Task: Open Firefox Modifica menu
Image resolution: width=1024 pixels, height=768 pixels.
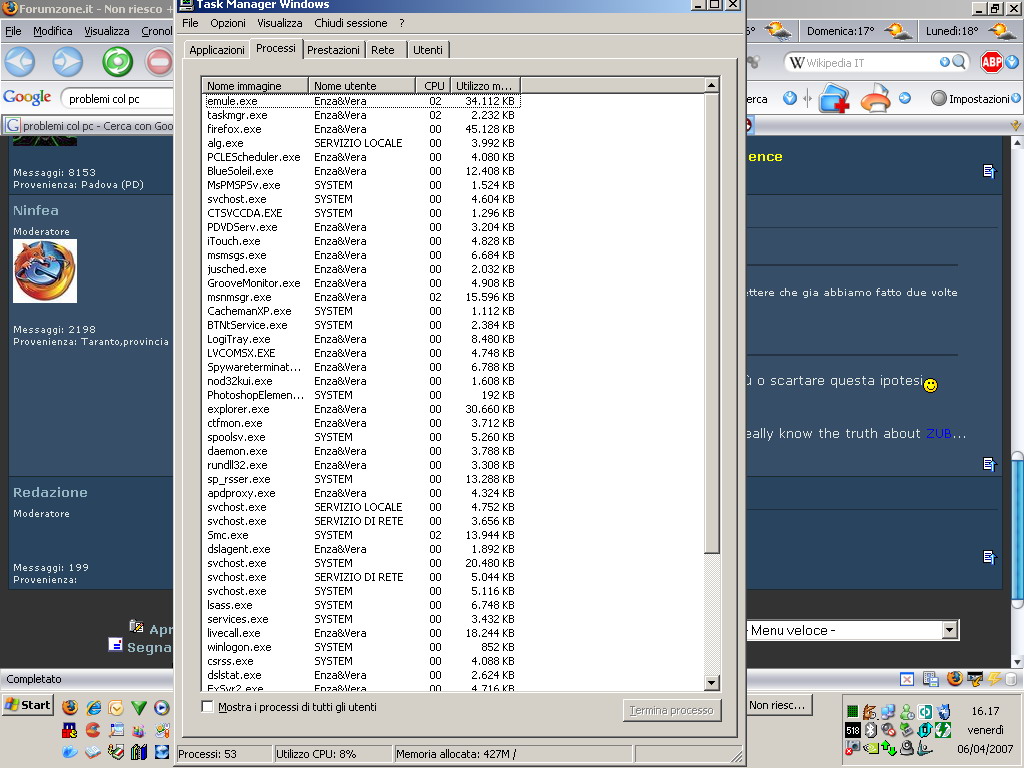Action: [53, 31]
